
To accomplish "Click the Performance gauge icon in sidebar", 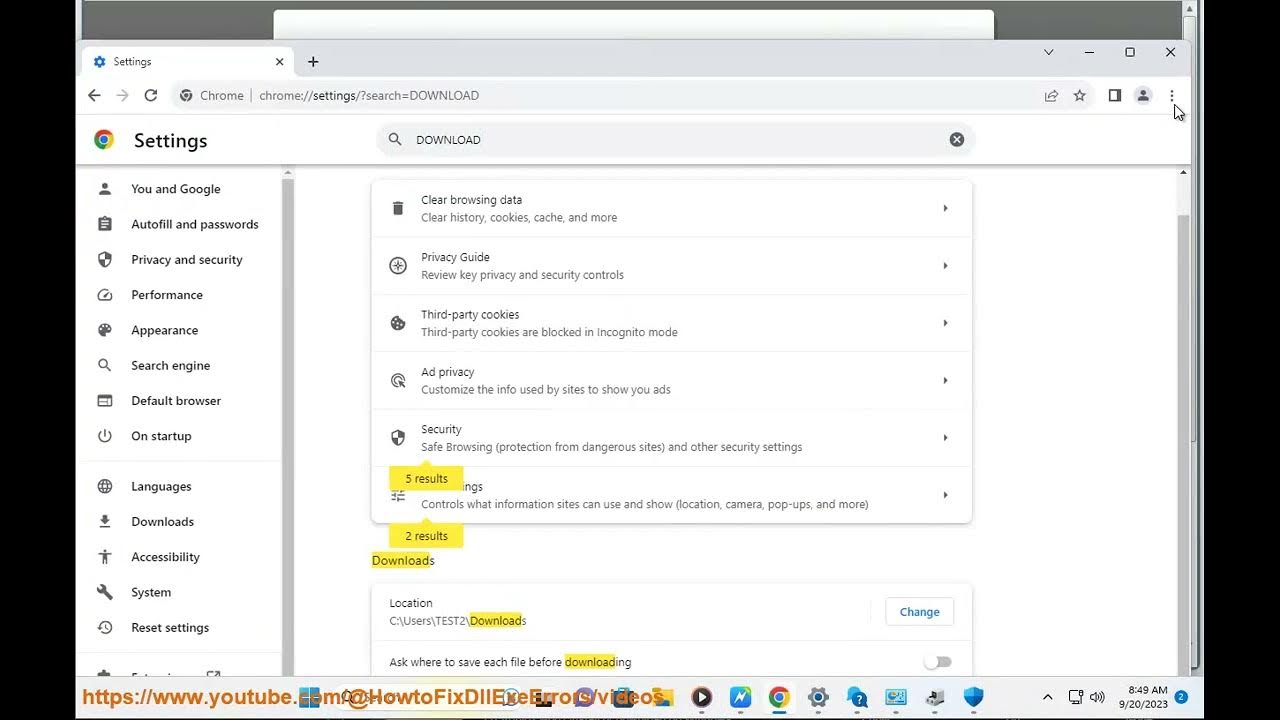I will [105, 295].
